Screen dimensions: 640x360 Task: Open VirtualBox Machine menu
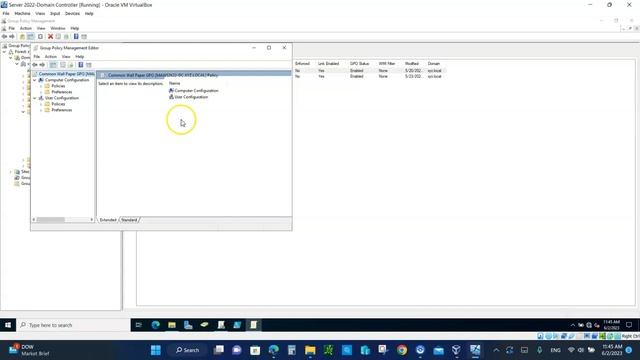pyautogui.click(x=22, y=13)
